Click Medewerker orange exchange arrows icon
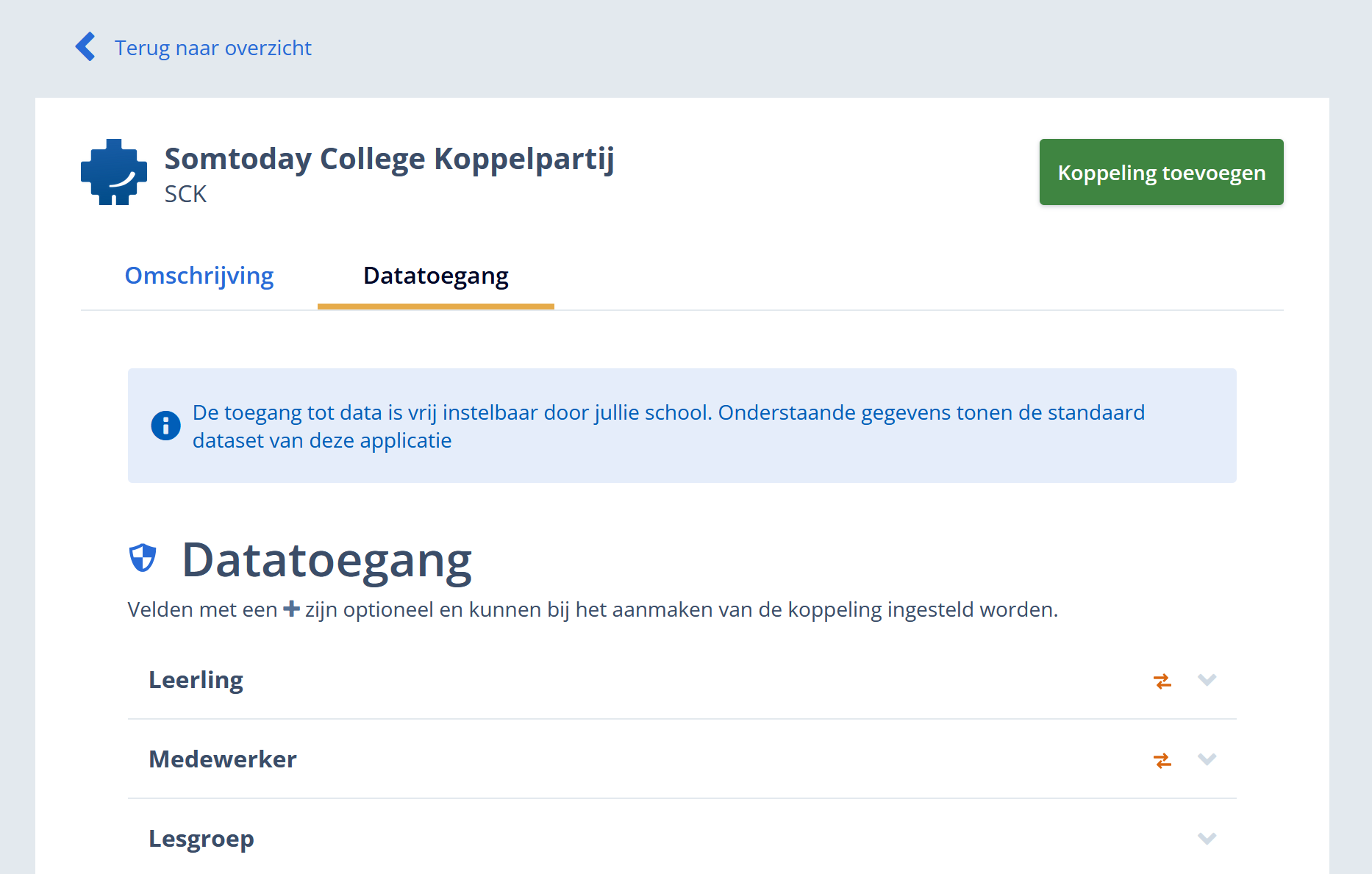The image size is (1372, 874). tap(1162, 760)
